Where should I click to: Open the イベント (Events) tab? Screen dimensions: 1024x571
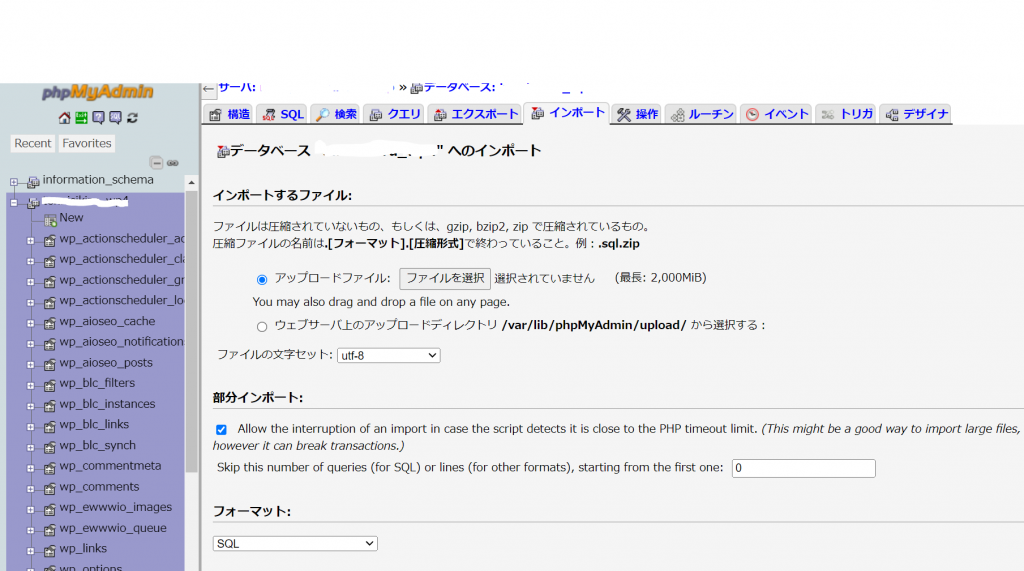[776, 114]
